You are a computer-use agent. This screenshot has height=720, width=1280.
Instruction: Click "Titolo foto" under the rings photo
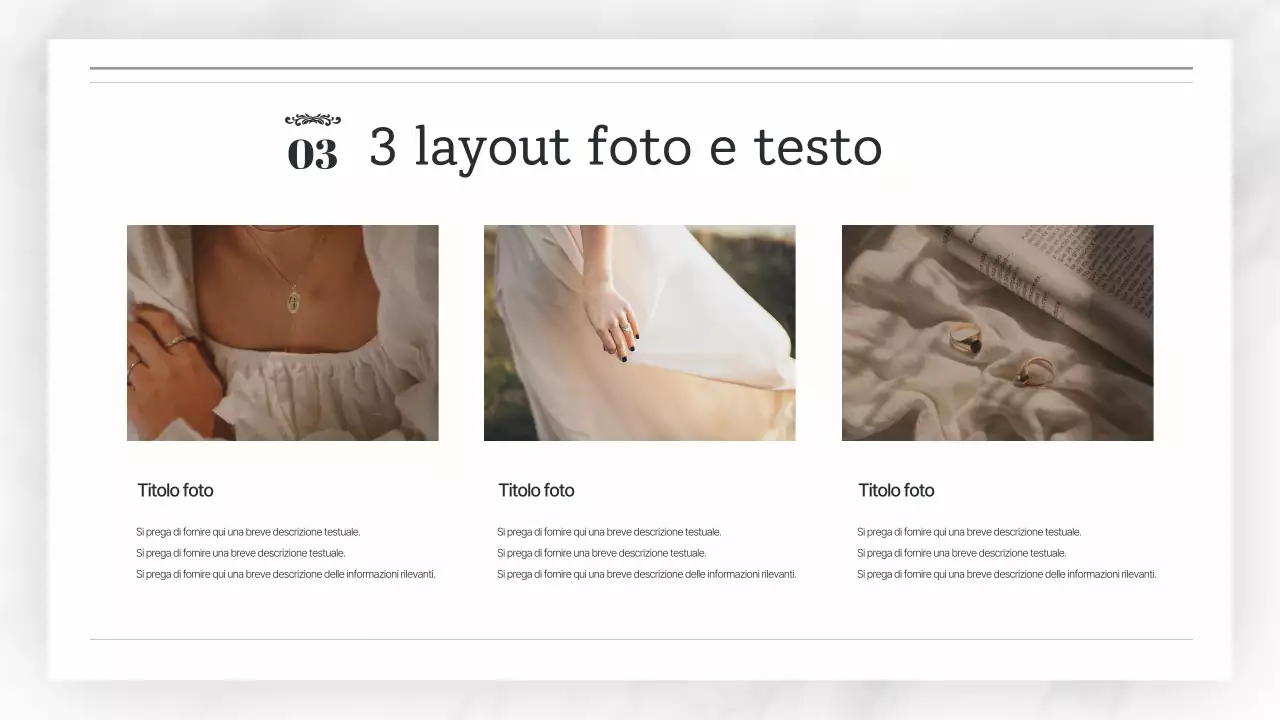(x=896, y=490)
